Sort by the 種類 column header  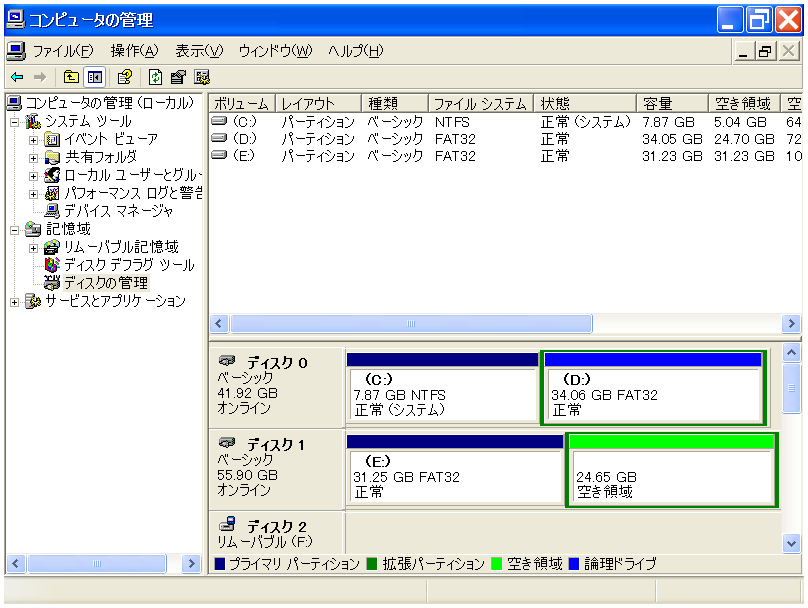click(395, 104)
